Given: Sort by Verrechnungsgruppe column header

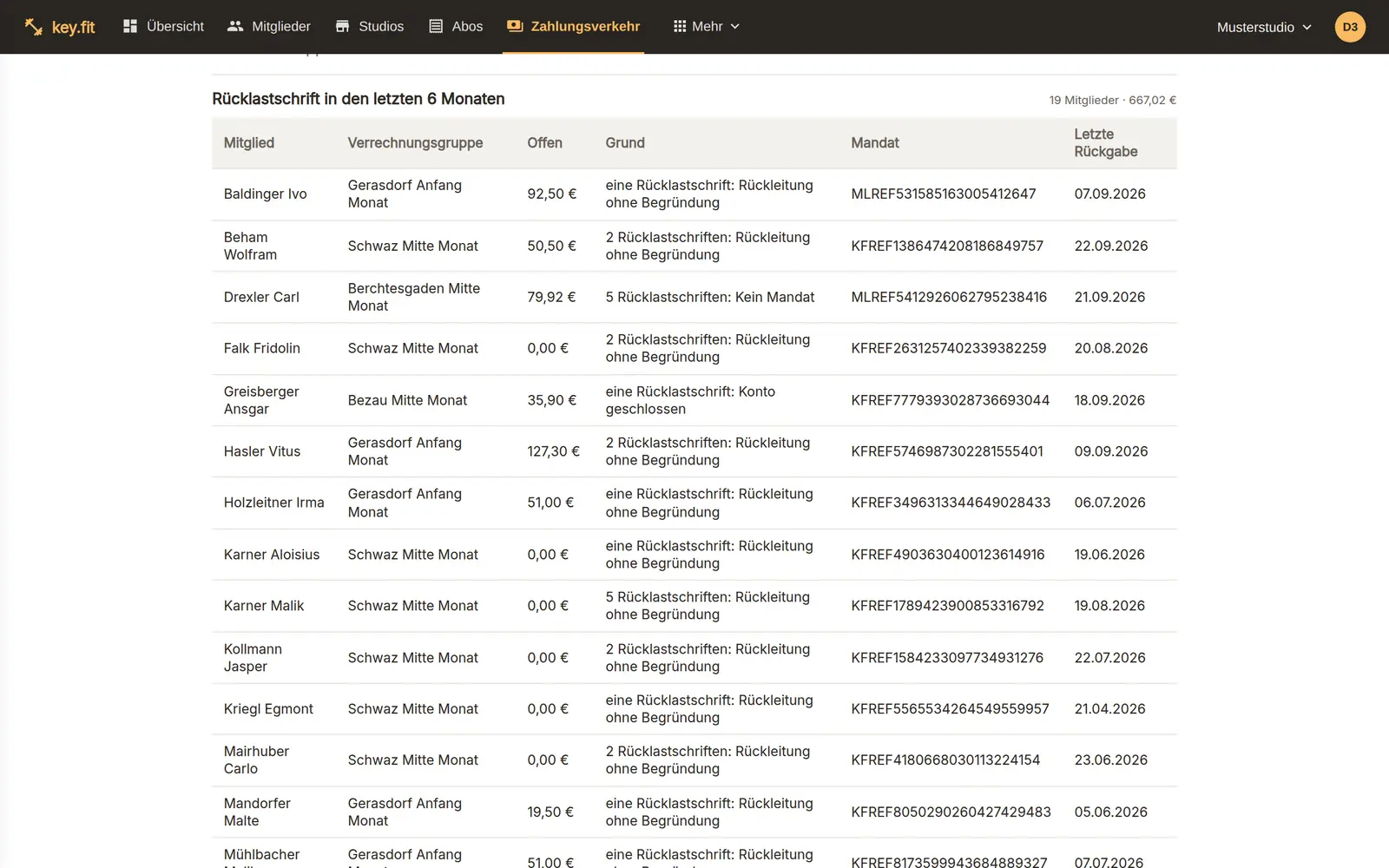Looking at the screenshot, I should tap(415, 142).
